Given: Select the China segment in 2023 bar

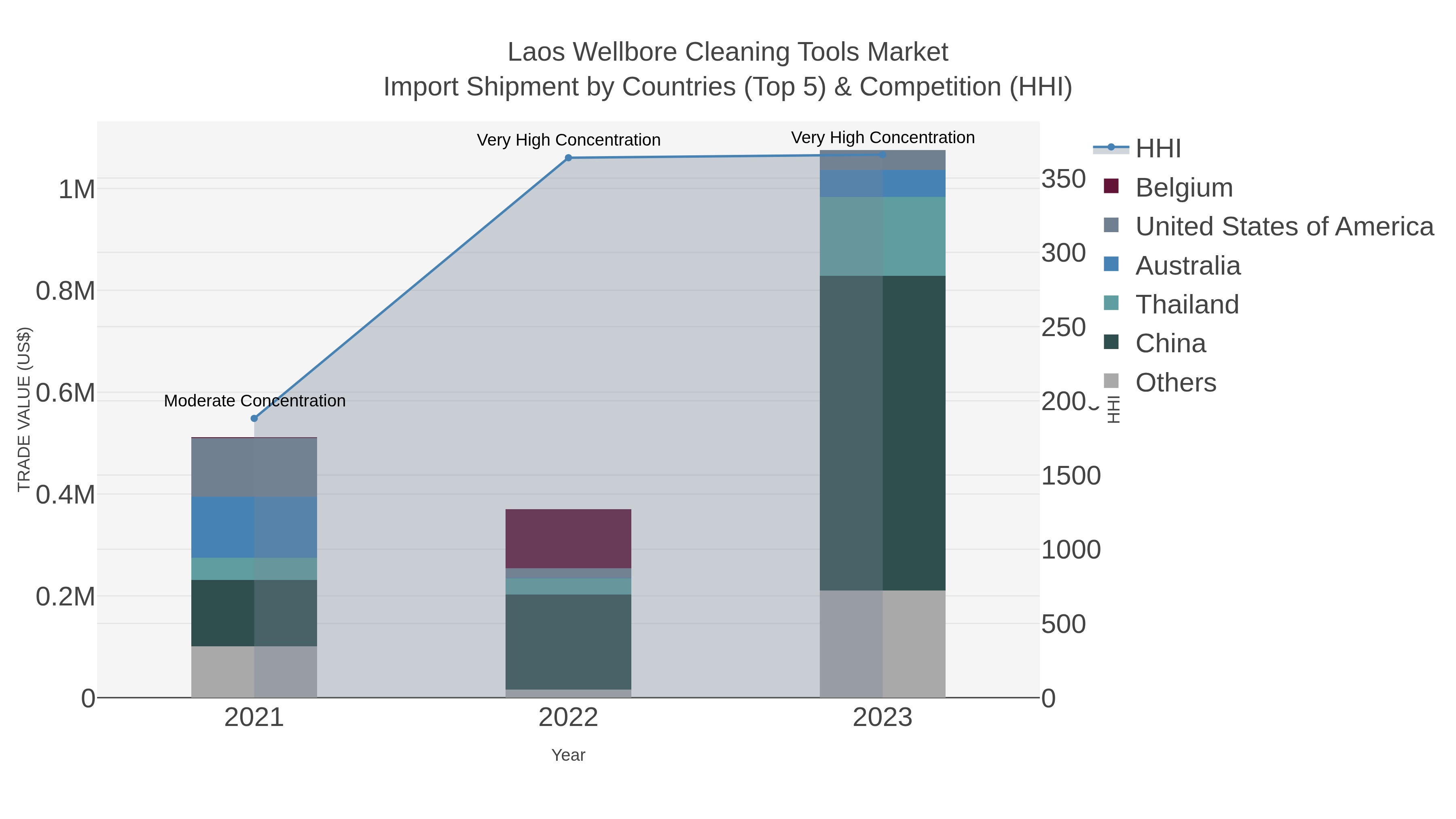Looking at the screenshot, I should click(x=883, y=433).
